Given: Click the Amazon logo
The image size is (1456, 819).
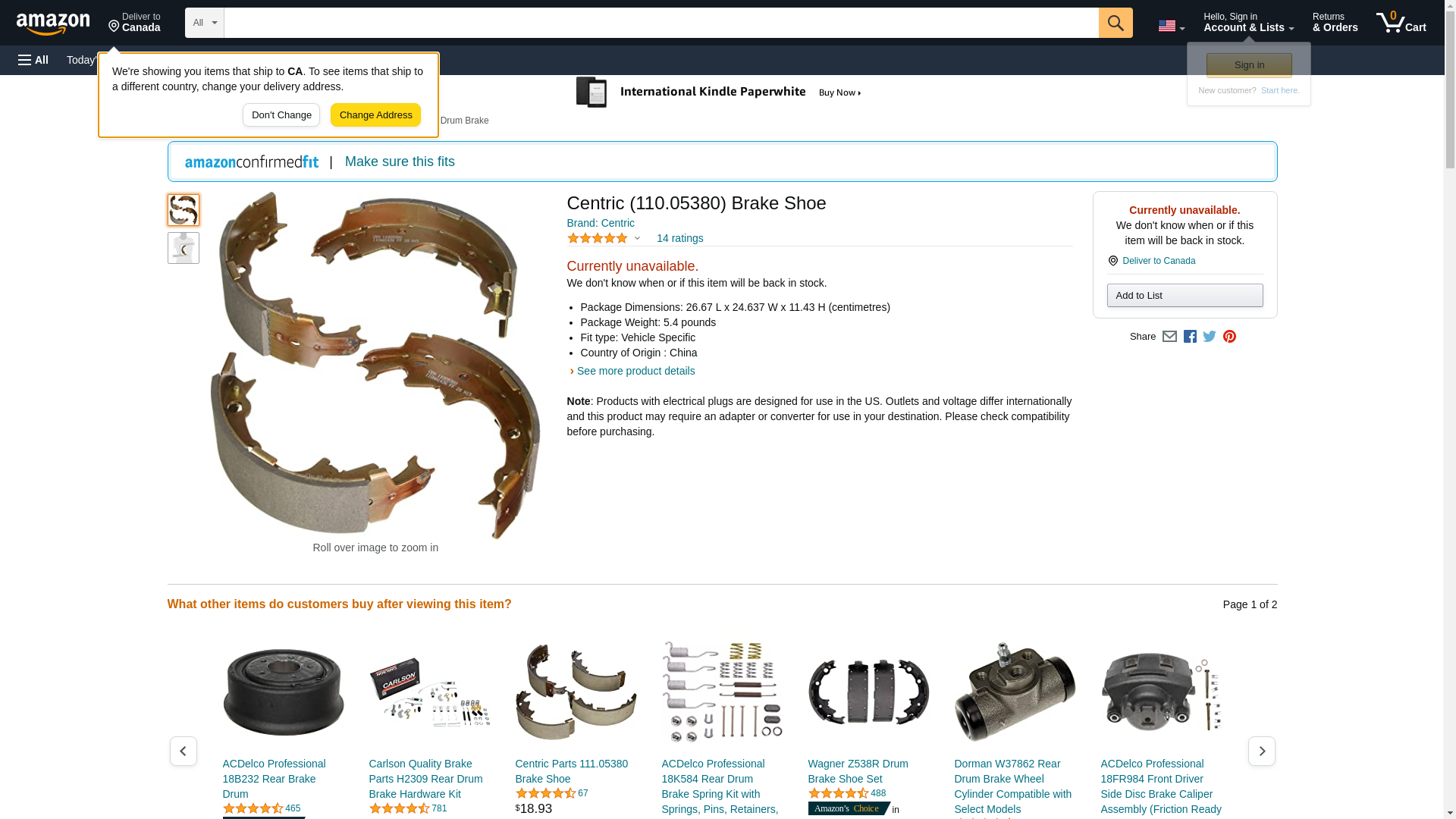Looking at the screenshot, I should click(53, 24).
